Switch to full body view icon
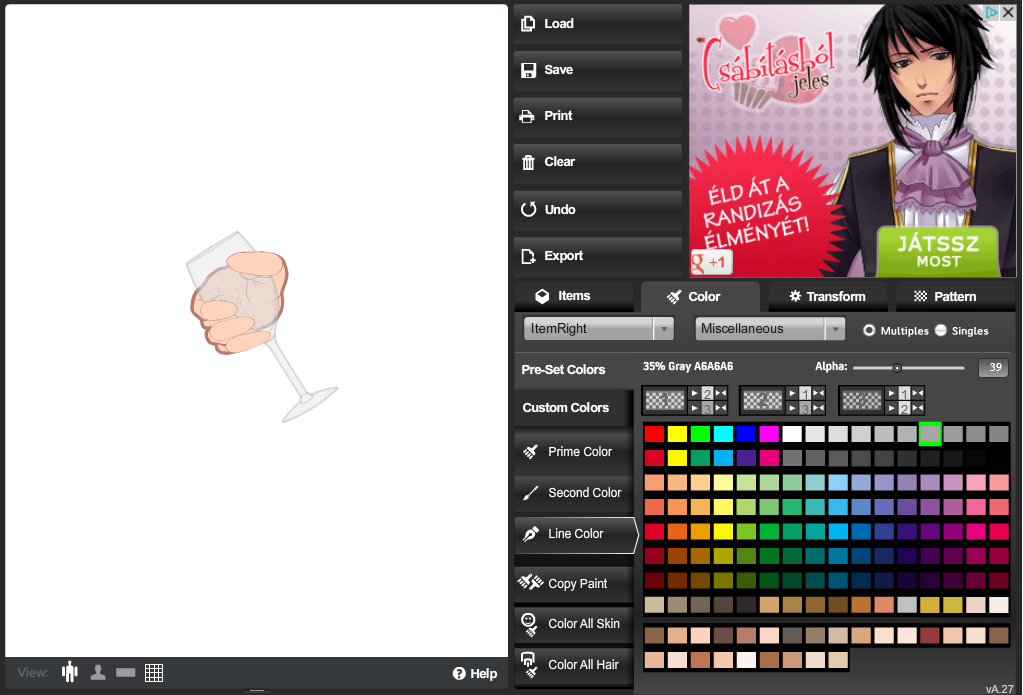This screenshot has width=1023, height=695. (70, 672)
